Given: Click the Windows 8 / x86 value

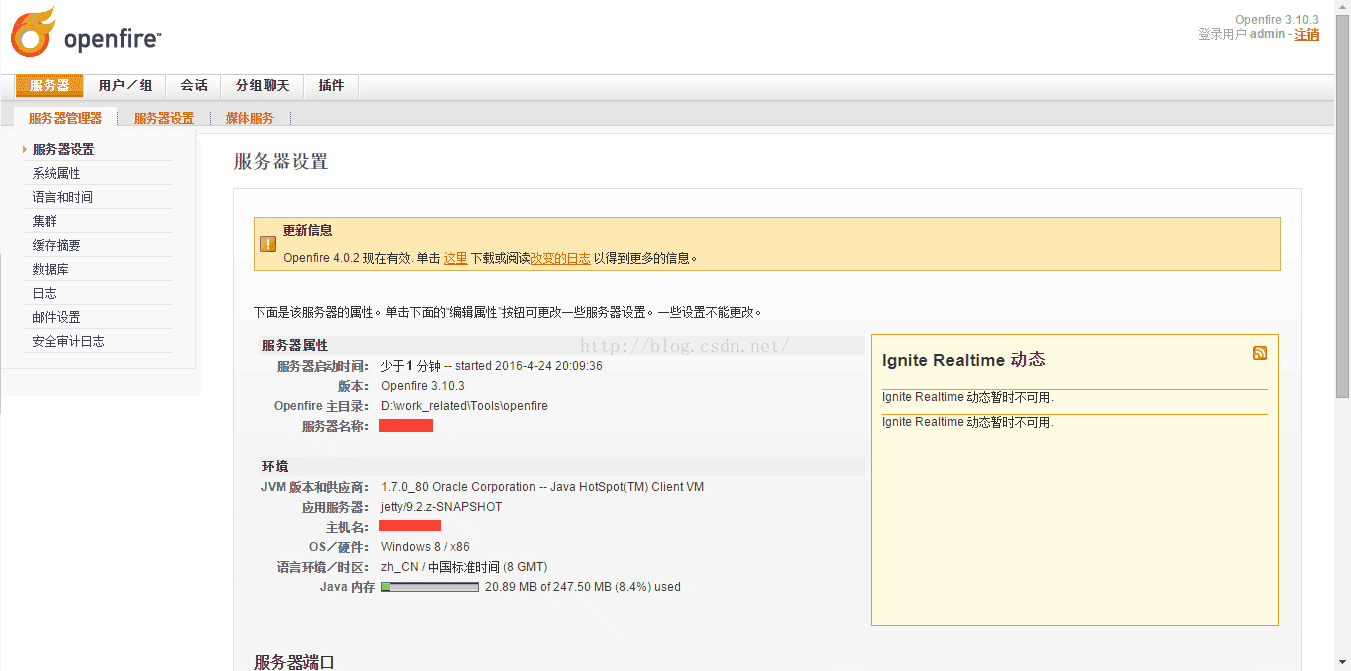Looking at the screenshot, I should [x=425, y=547].
